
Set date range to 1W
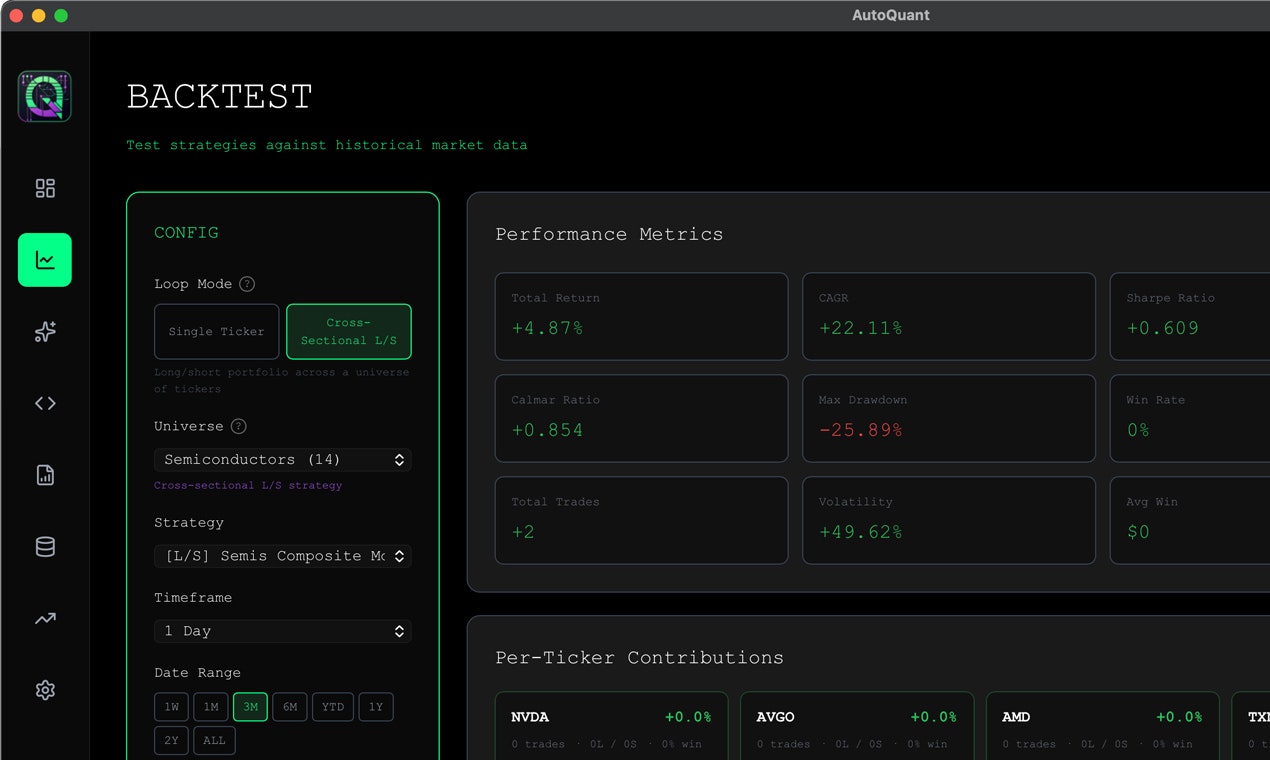171,707
